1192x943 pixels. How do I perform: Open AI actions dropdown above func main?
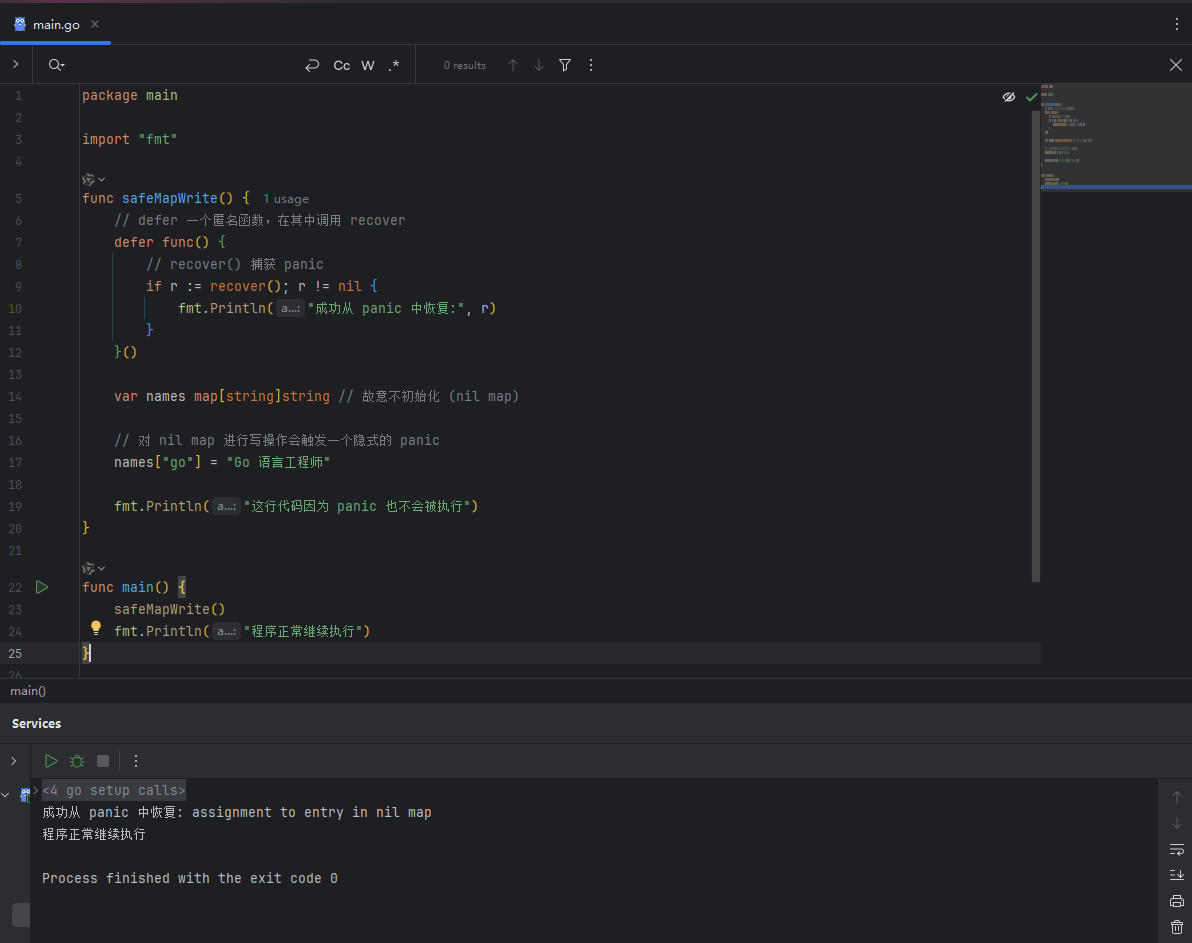point(94,568)
